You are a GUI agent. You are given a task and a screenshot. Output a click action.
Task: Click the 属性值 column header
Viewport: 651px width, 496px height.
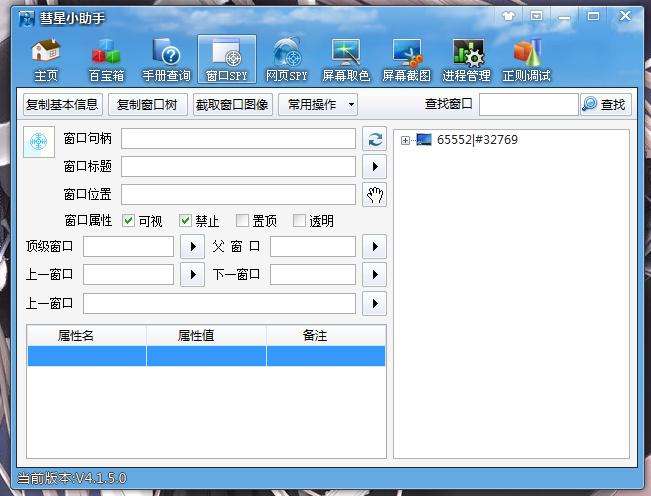click(206, 335)
